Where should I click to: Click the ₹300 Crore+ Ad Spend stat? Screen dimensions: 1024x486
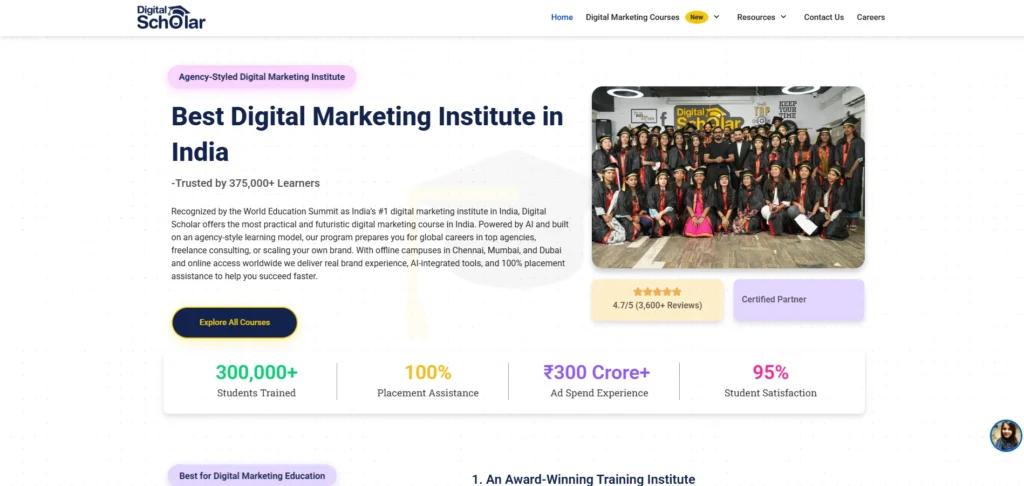[599, 381]
